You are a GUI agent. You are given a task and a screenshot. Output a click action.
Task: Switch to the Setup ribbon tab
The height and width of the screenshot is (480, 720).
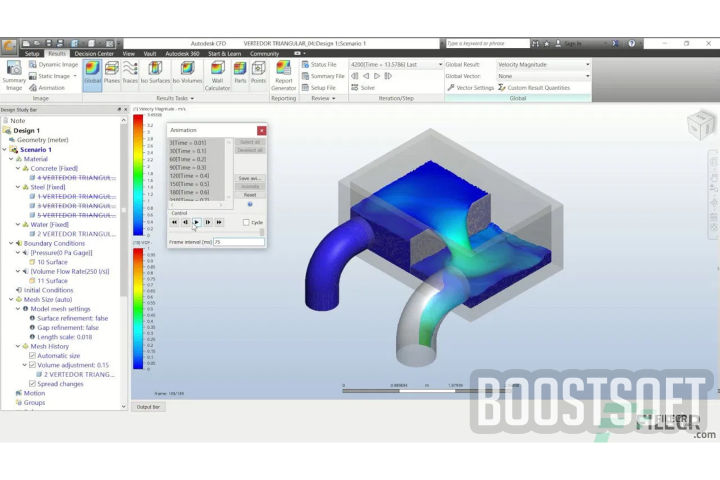32,54
